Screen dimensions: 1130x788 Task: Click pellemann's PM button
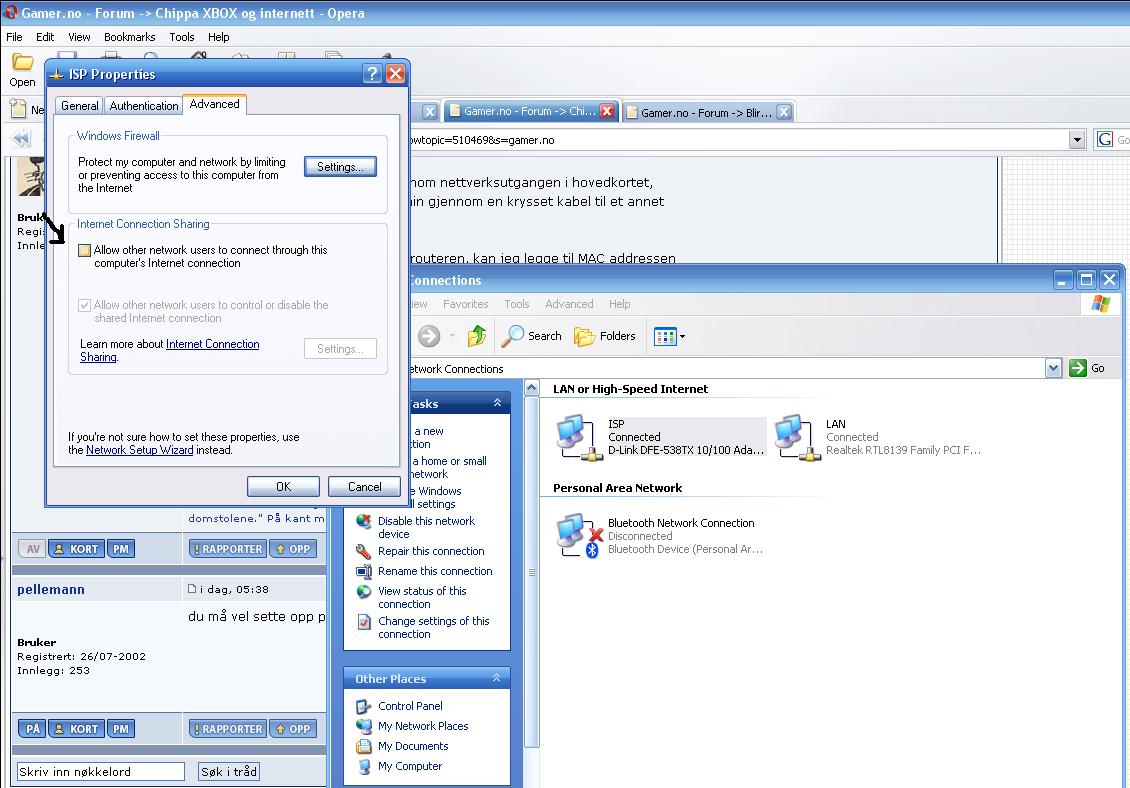click(x=121, y=729)
